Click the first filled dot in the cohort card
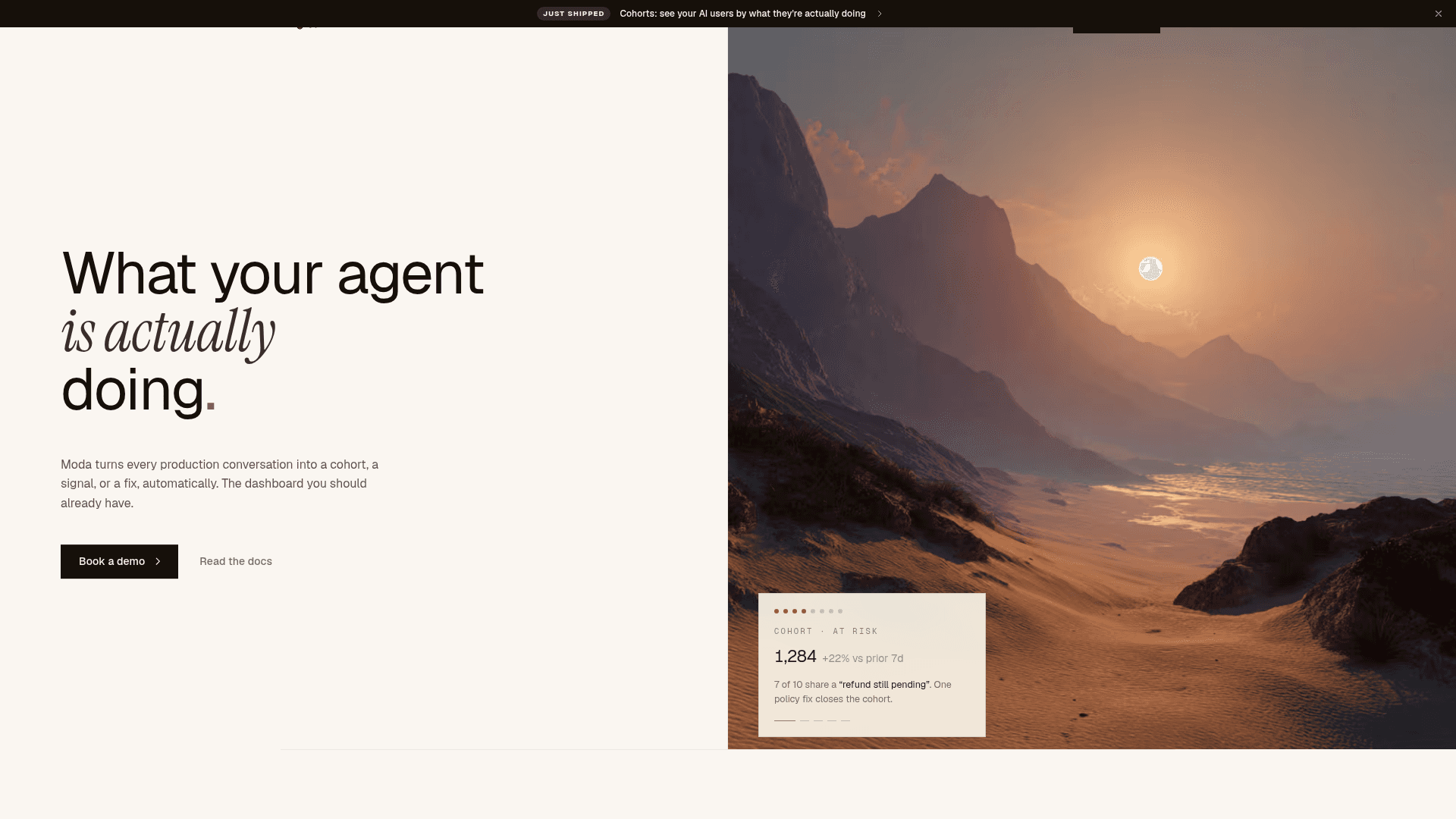1456x819 pixels. [777, 611]
